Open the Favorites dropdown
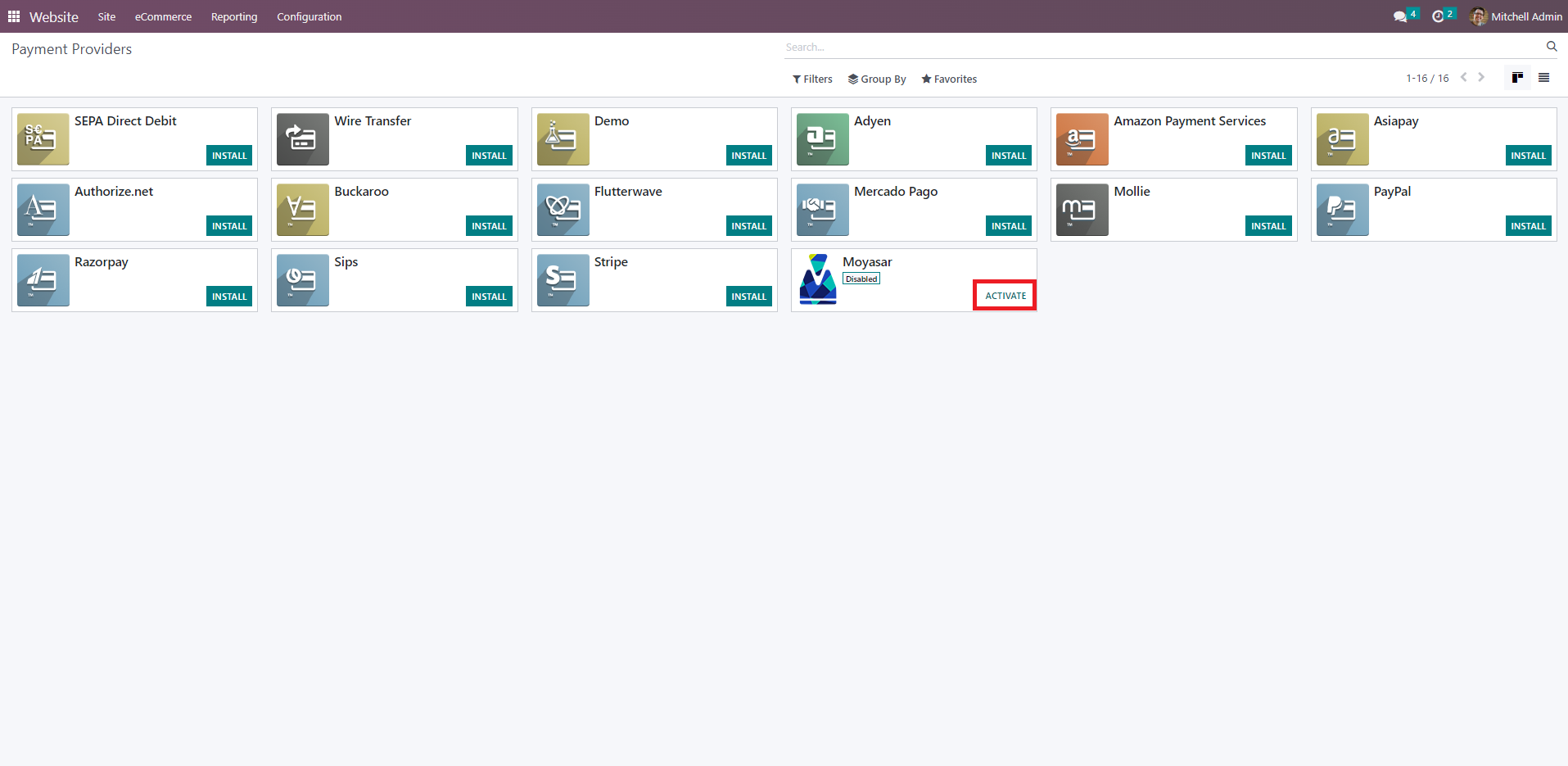The height and width of the screenshot is (766, 1568). pyautogui.click(x=949, y=79)
